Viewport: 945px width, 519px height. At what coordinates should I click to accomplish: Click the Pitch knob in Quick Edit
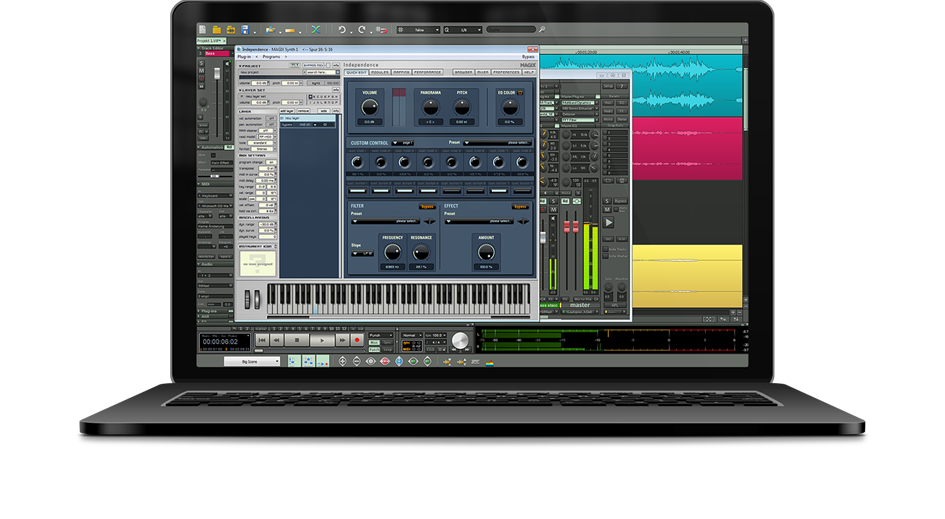click(x=462, y=107)
